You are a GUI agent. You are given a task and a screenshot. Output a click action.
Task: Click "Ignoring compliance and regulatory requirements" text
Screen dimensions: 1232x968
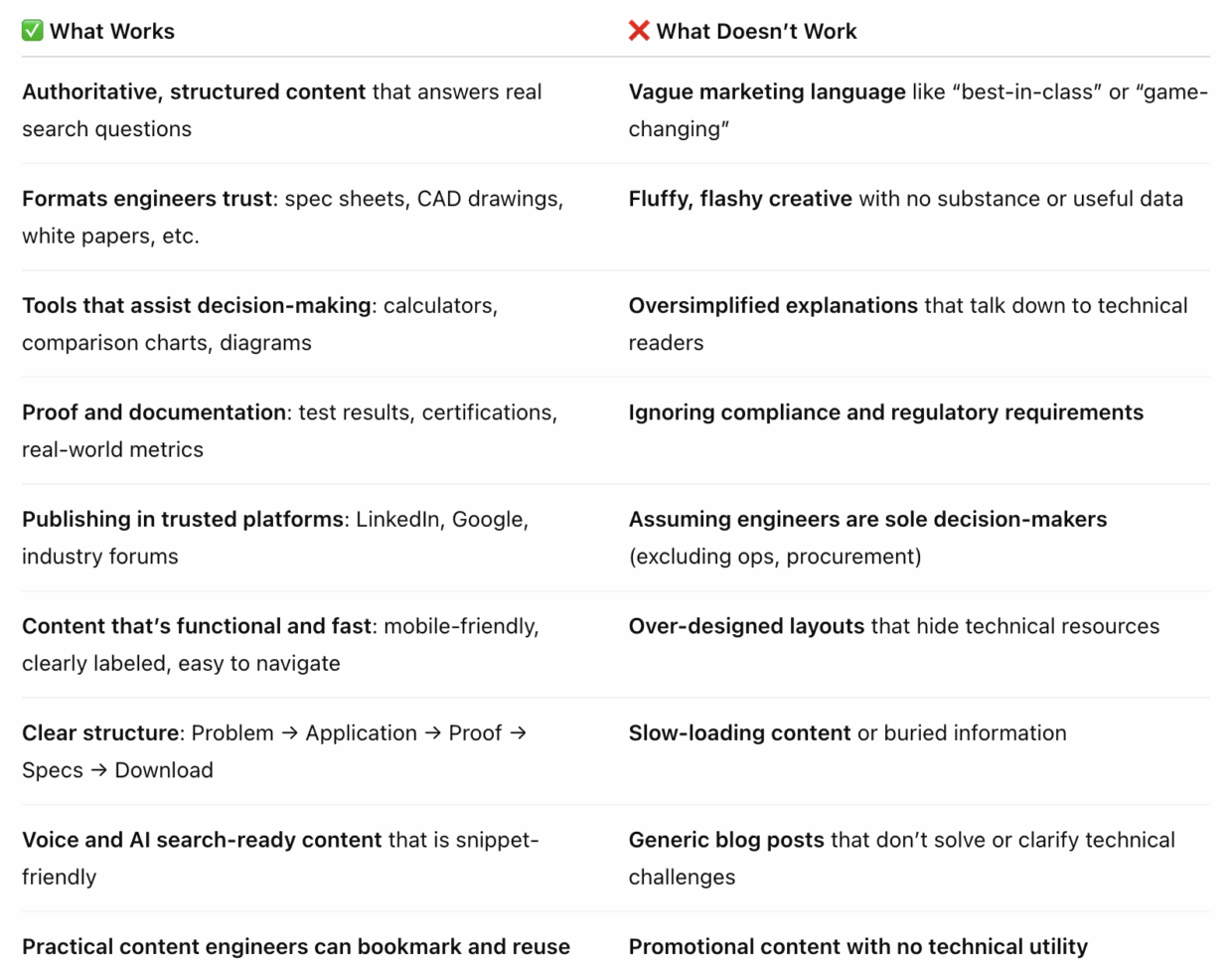885,412
